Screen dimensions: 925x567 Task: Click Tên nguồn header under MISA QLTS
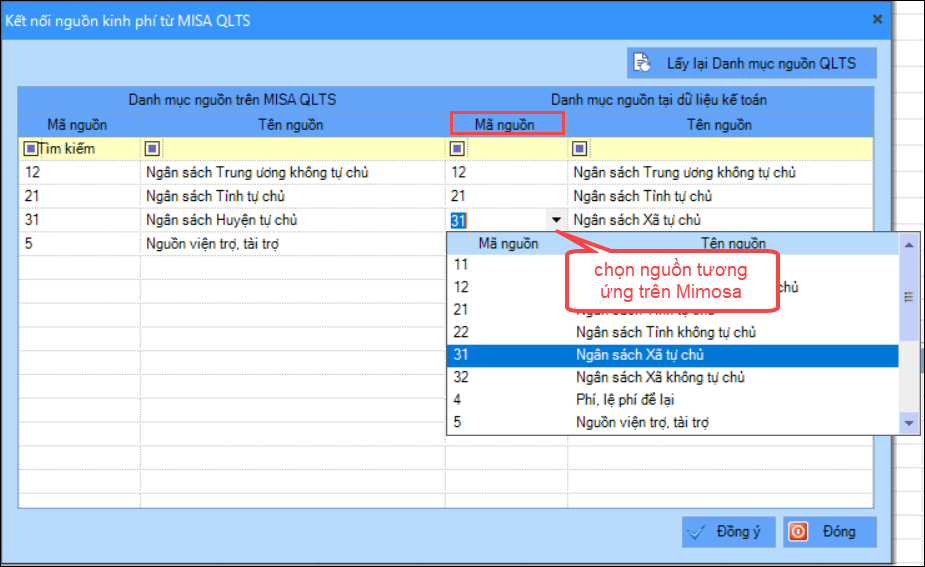[291, 125]
